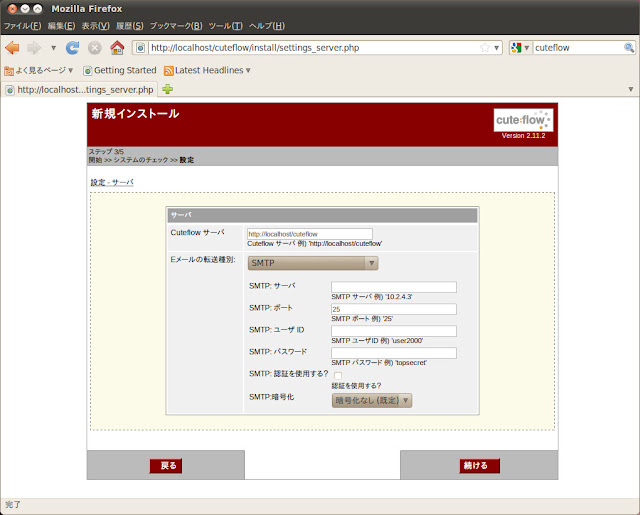Maximize the Firefox window

pyautogui.click(x=38, y=8)
